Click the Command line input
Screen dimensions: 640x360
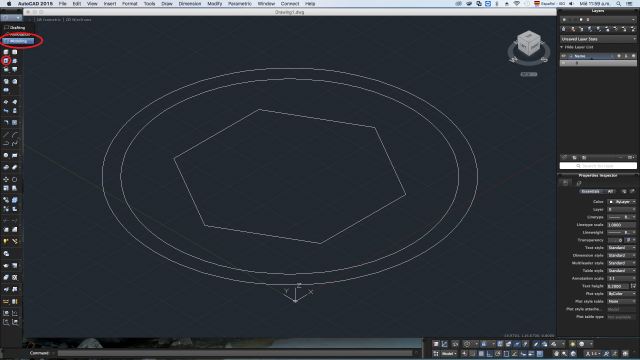[x=235, y=353]
